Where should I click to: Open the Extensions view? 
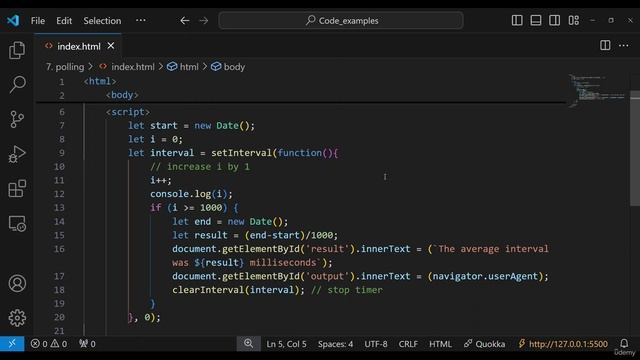click(x=17, y=189)
